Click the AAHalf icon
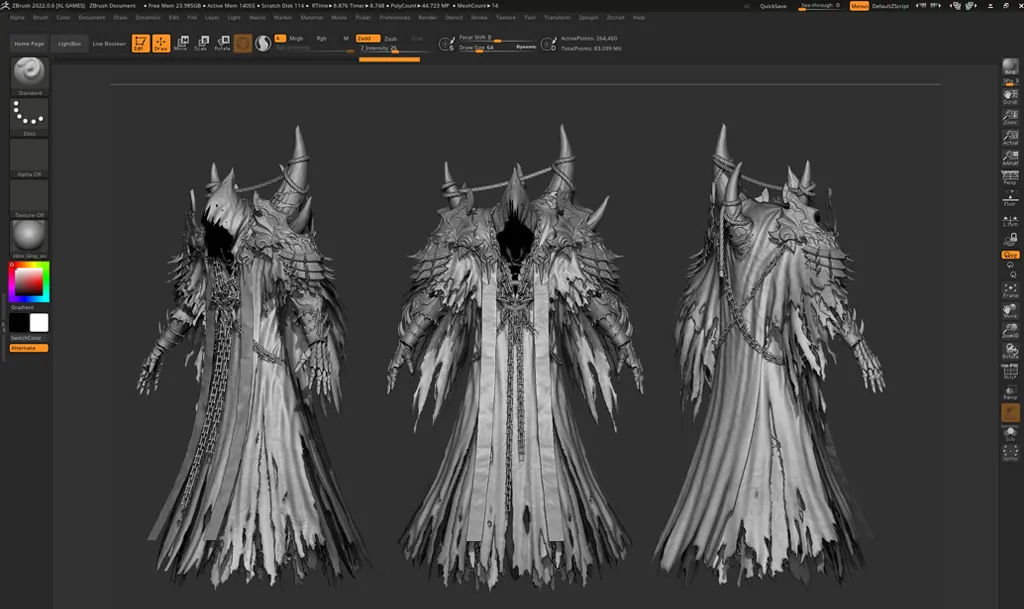 [x=1010, y=157]
